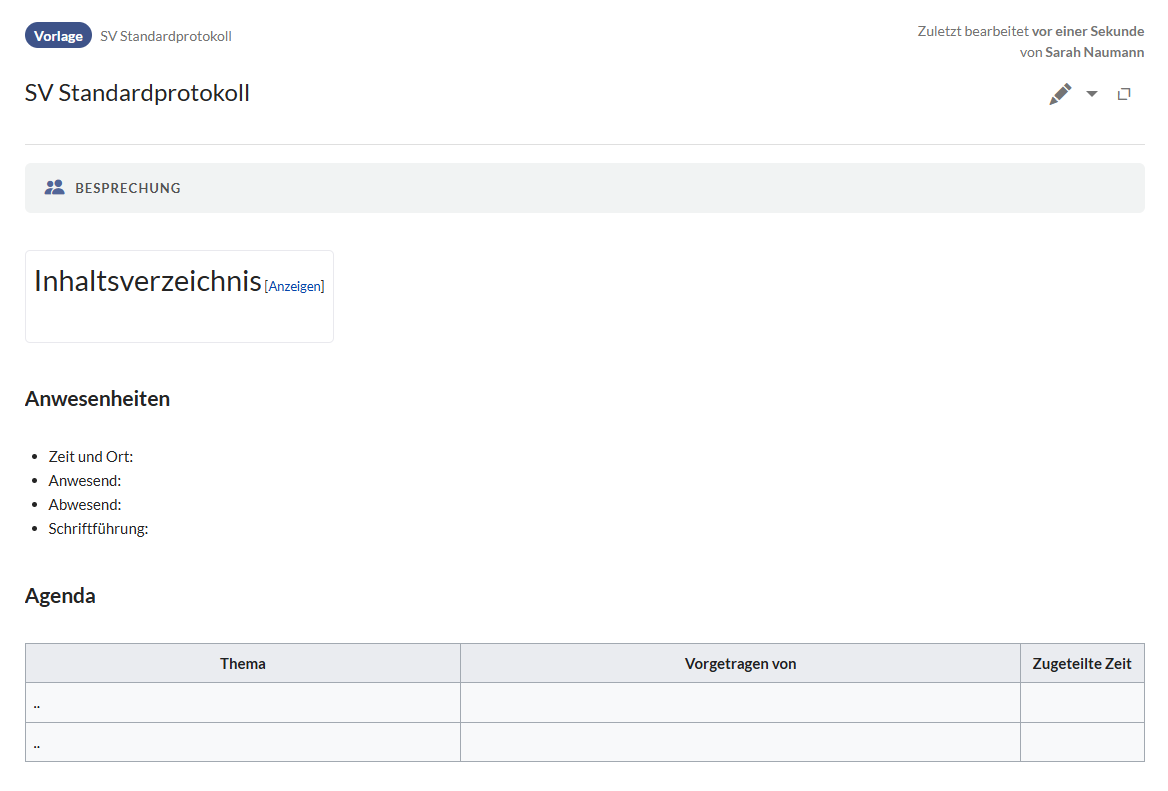Click the pencil edit icon
This screenshot has width=1168, height=791.
click(1060, 94)
